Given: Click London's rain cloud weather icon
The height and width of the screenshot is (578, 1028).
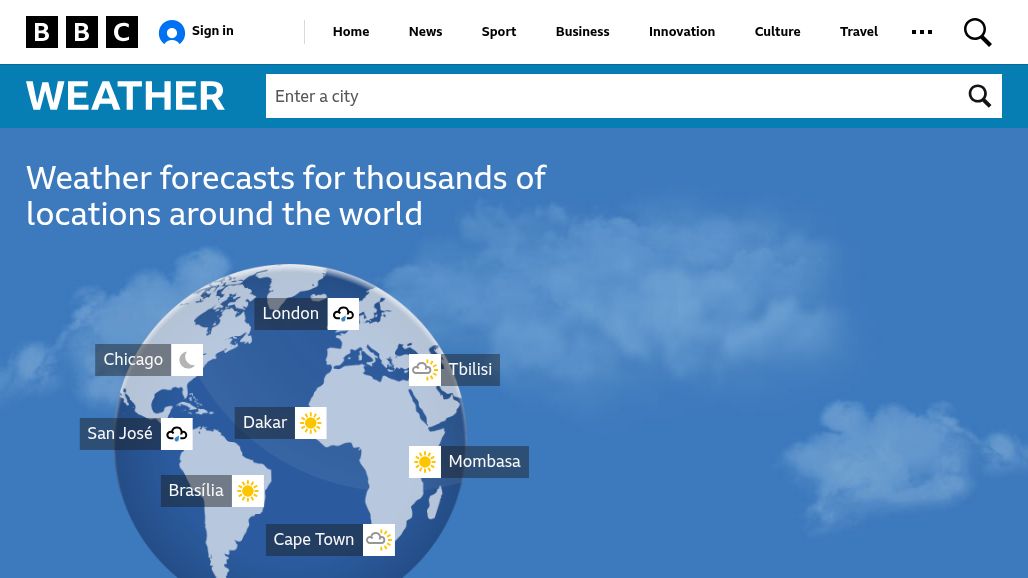Looking at the screenshot, I should (343, 314).
